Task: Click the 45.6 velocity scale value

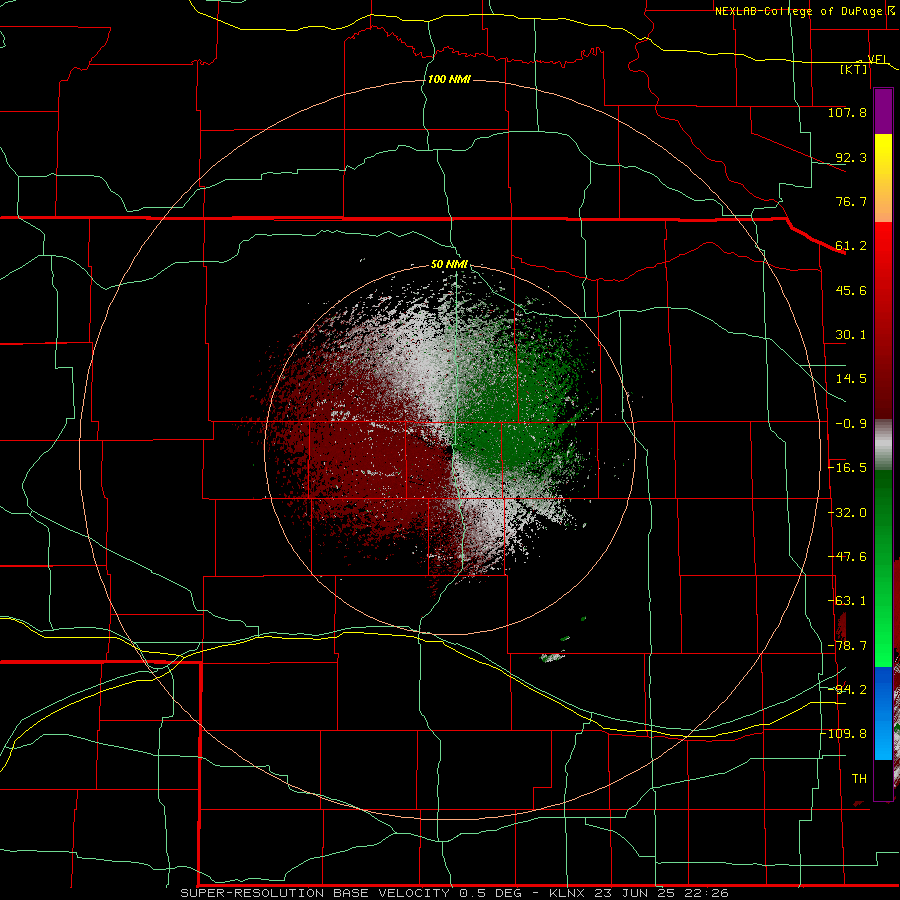Action: [851, 290]
